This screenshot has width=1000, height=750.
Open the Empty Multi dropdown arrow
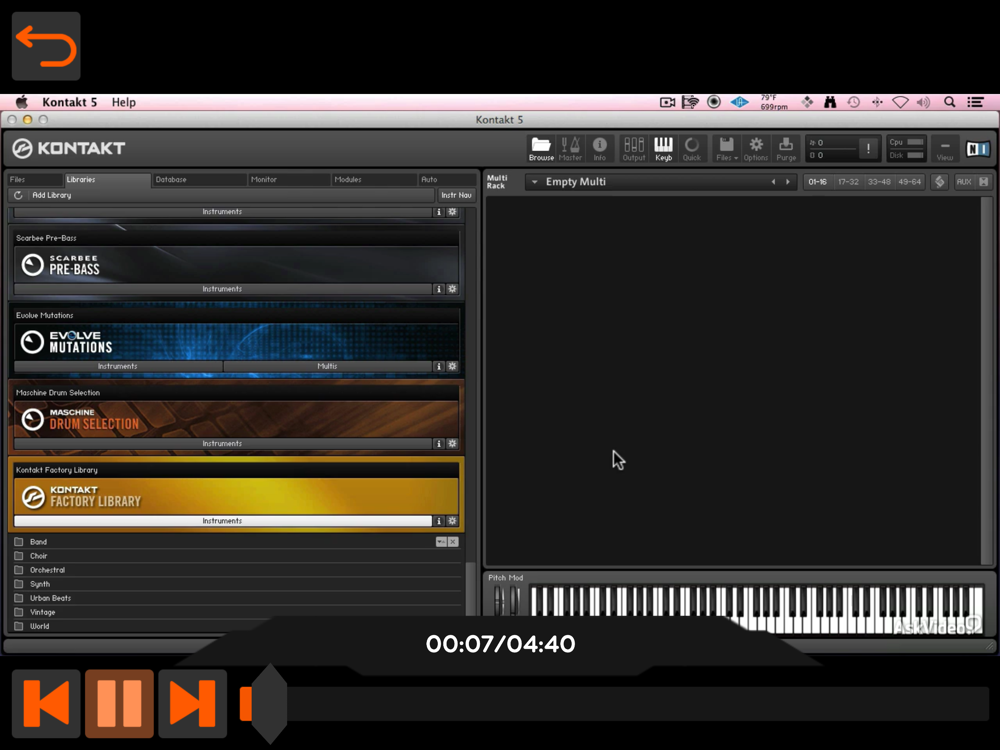coord(534,182)
